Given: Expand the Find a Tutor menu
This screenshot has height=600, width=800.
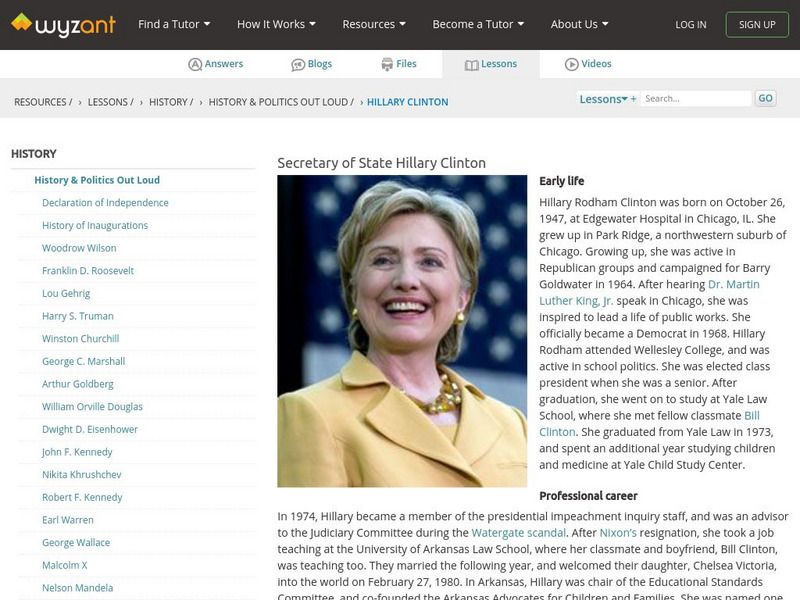Looking at the screenshot, I should point(174,24).
